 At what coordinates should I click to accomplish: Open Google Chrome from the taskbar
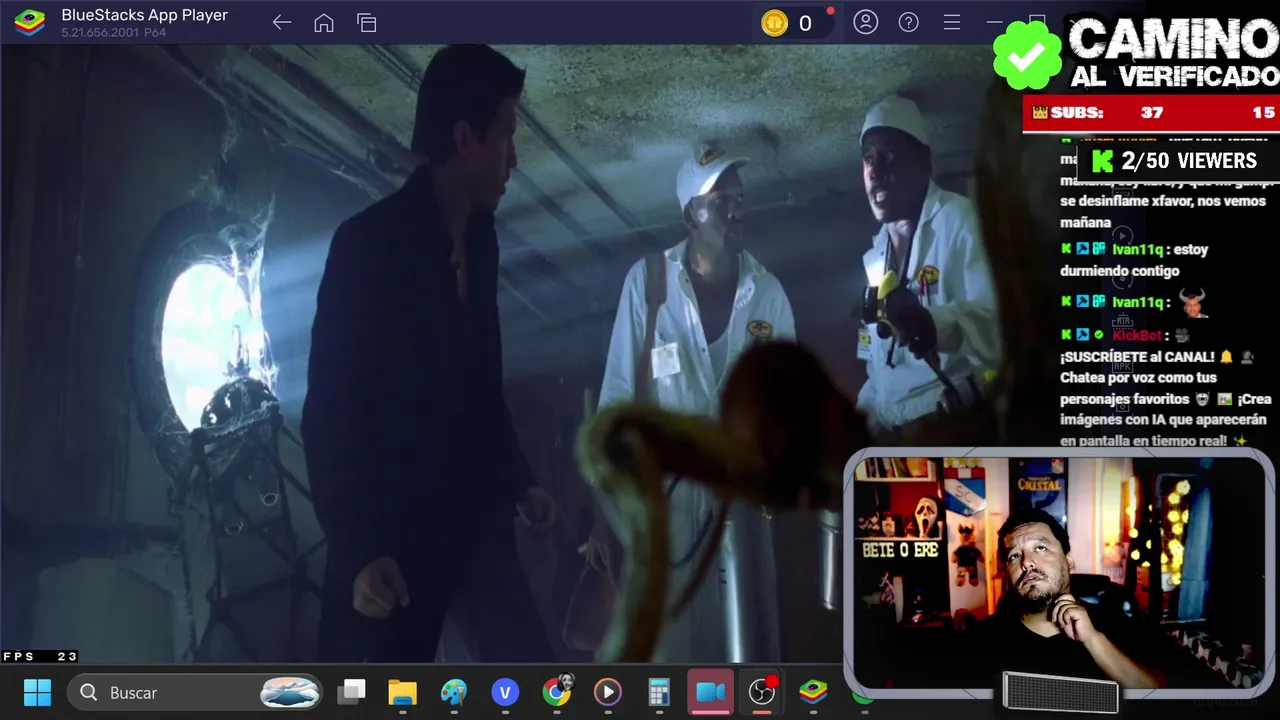point(556,691)
